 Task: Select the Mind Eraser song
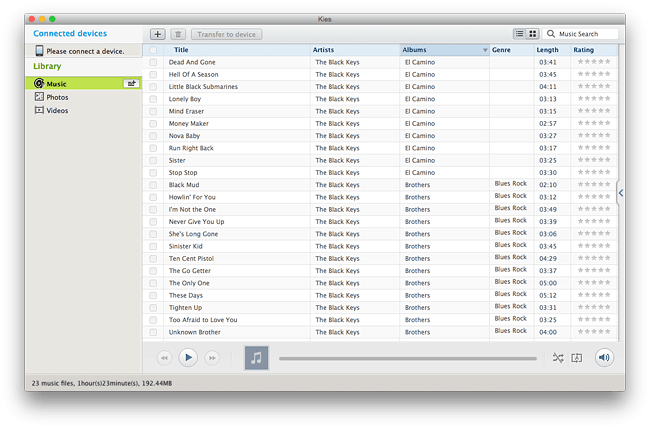tap(186, 111)
